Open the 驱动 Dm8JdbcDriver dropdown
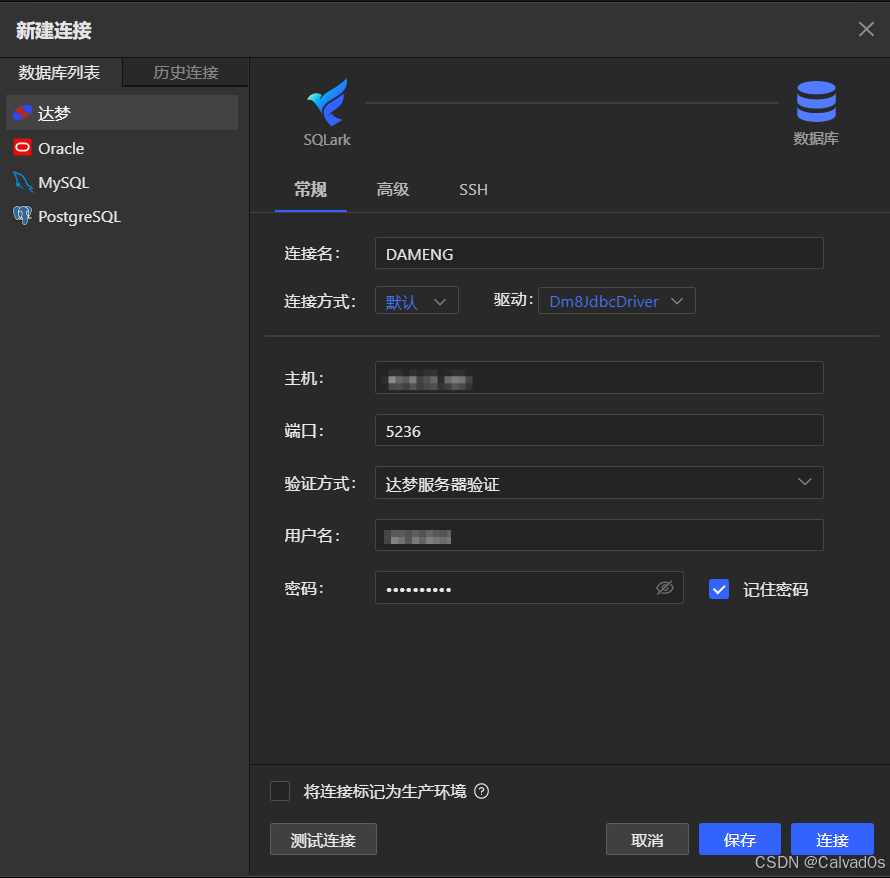Viewport: 890px width, 878px height. pos(616,300)
